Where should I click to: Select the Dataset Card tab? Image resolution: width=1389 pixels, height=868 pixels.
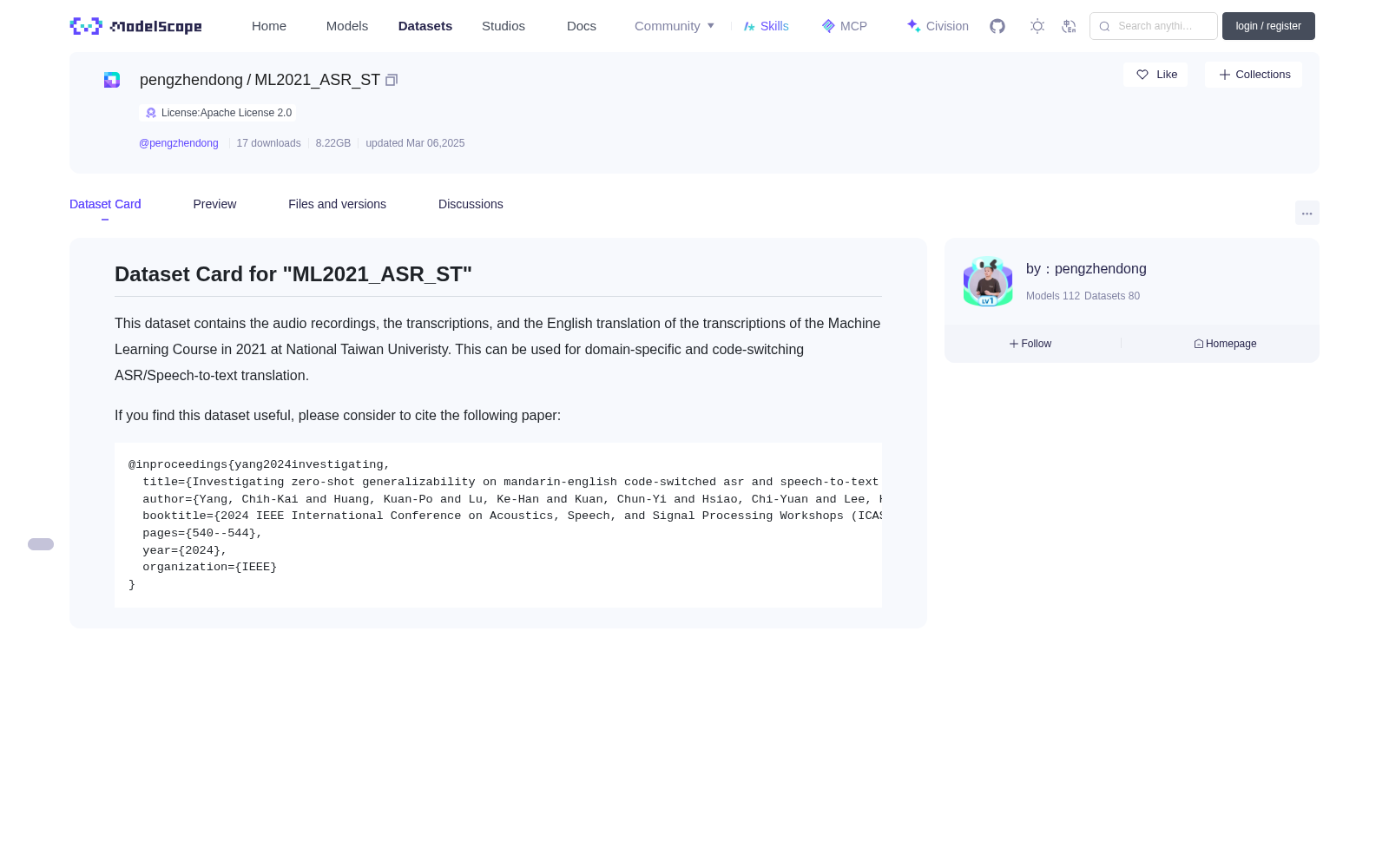pyautogui.click(x=105, y=204)
